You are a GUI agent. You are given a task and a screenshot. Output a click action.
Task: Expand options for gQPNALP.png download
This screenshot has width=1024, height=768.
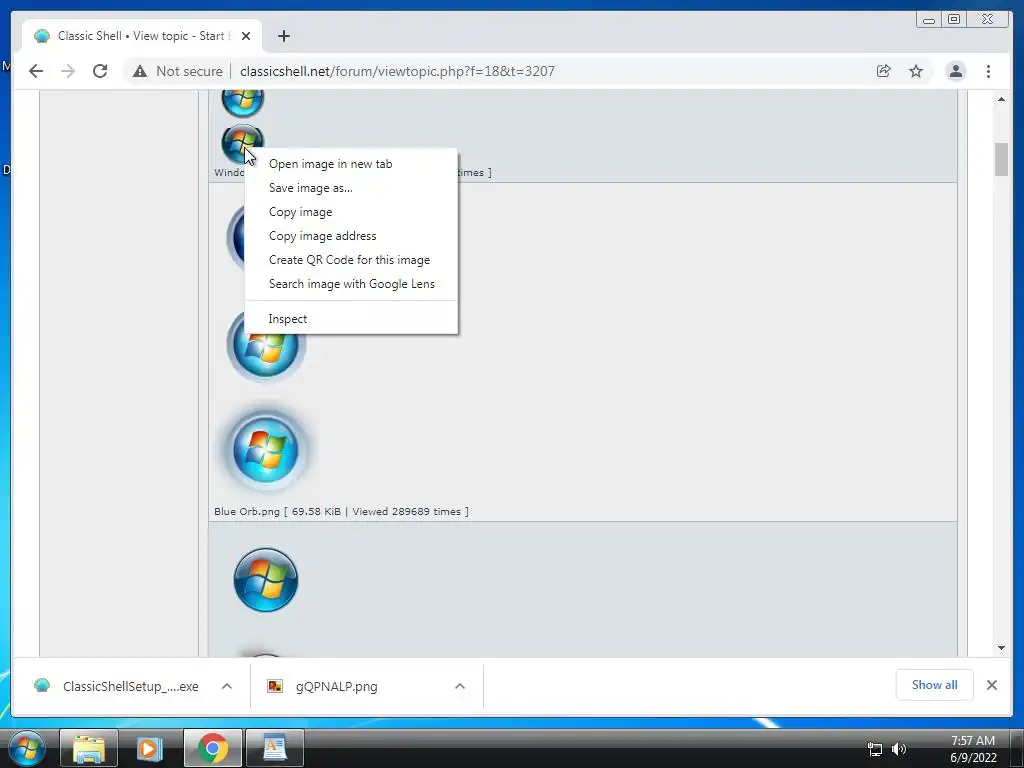[x=460, y=686]
